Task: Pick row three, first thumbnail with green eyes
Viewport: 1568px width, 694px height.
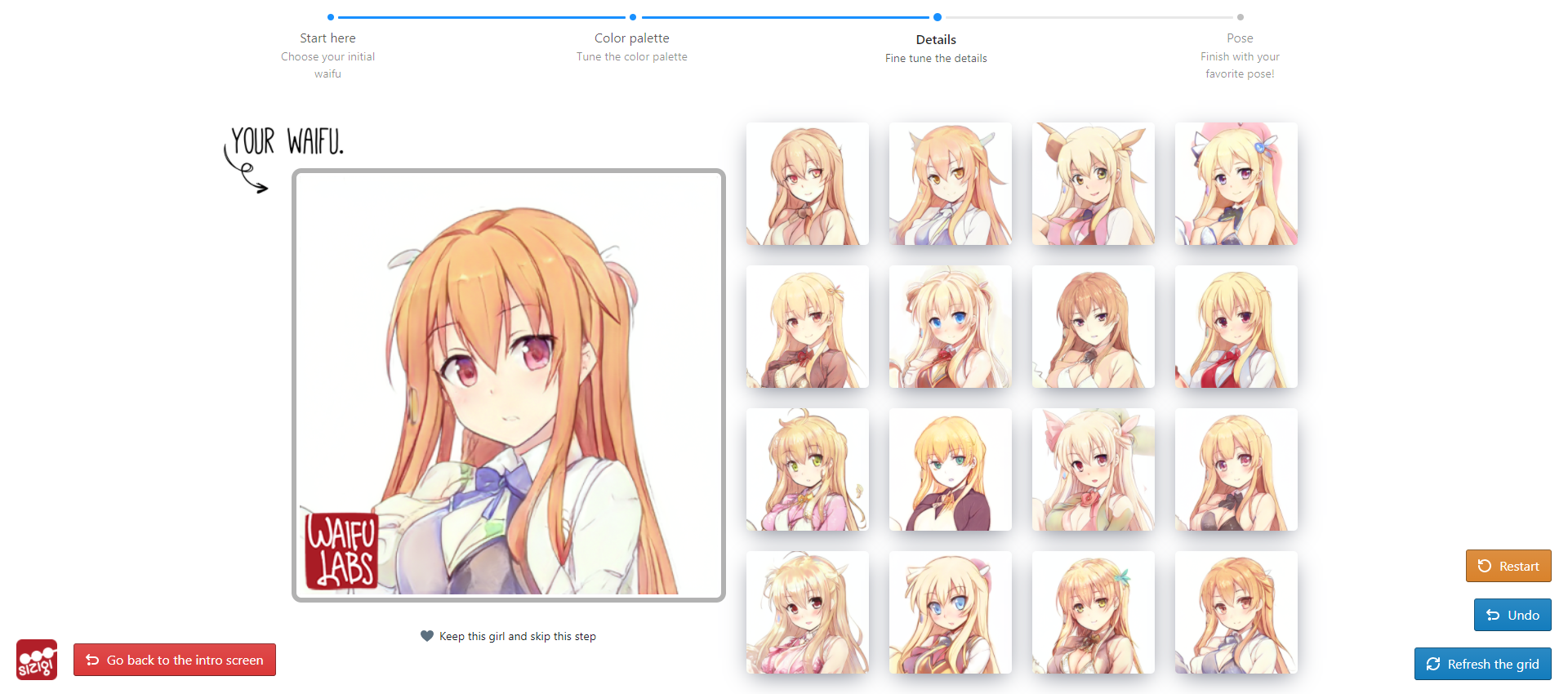Action: point(808,469)
